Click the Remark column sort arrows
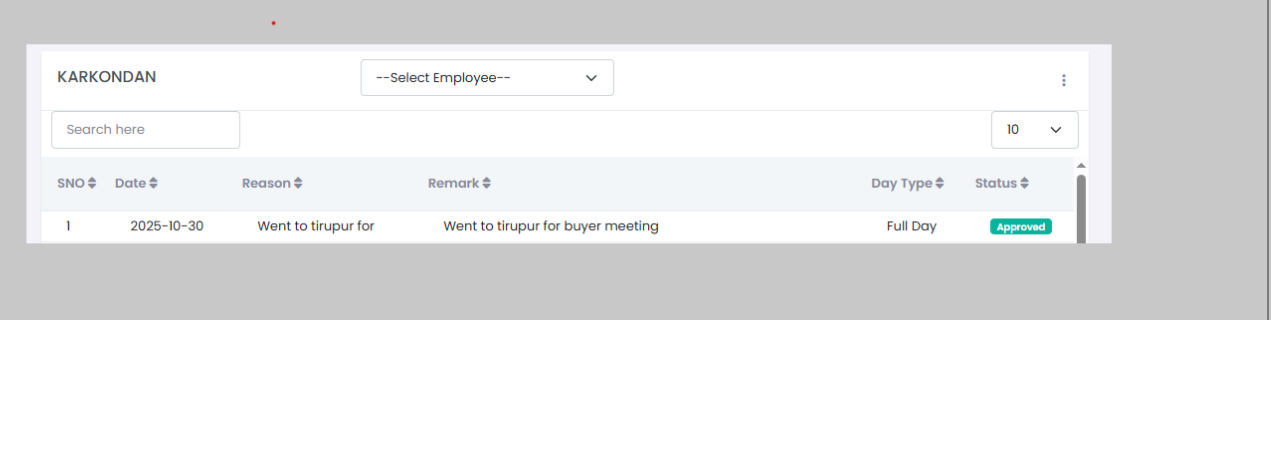Viewport: 1271px width, 460px height. 487,184
